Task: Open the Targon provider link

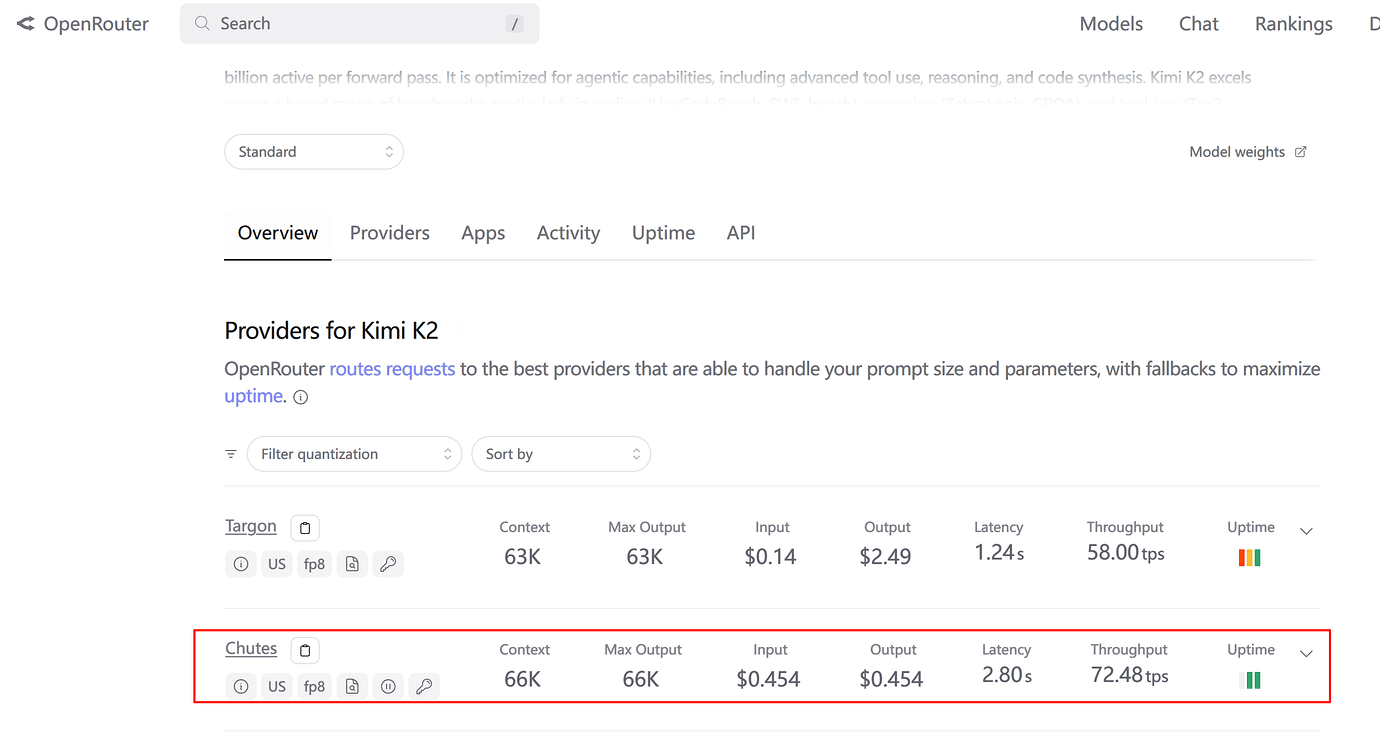Action: pos(251,526)
